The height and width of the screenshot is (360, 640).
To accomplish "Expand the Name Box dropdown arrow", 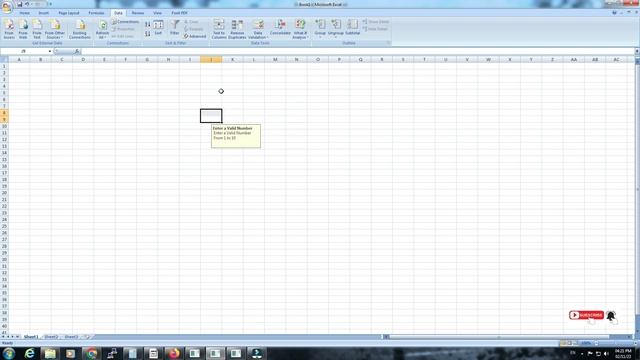I will [50, 51].
